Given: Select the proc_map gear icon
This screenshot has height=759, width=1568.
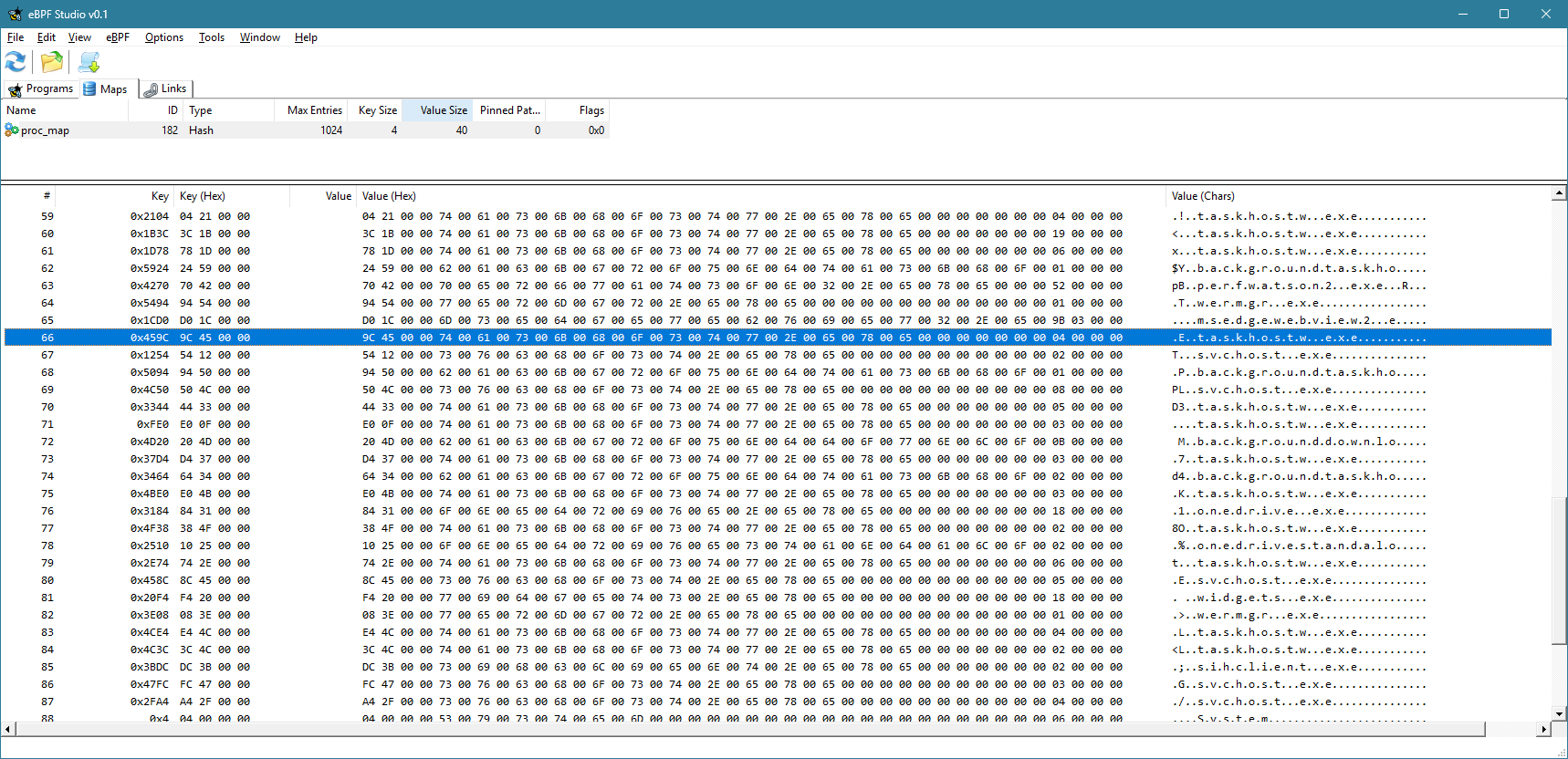Looking at the screenshot, I should pos(12,130).
